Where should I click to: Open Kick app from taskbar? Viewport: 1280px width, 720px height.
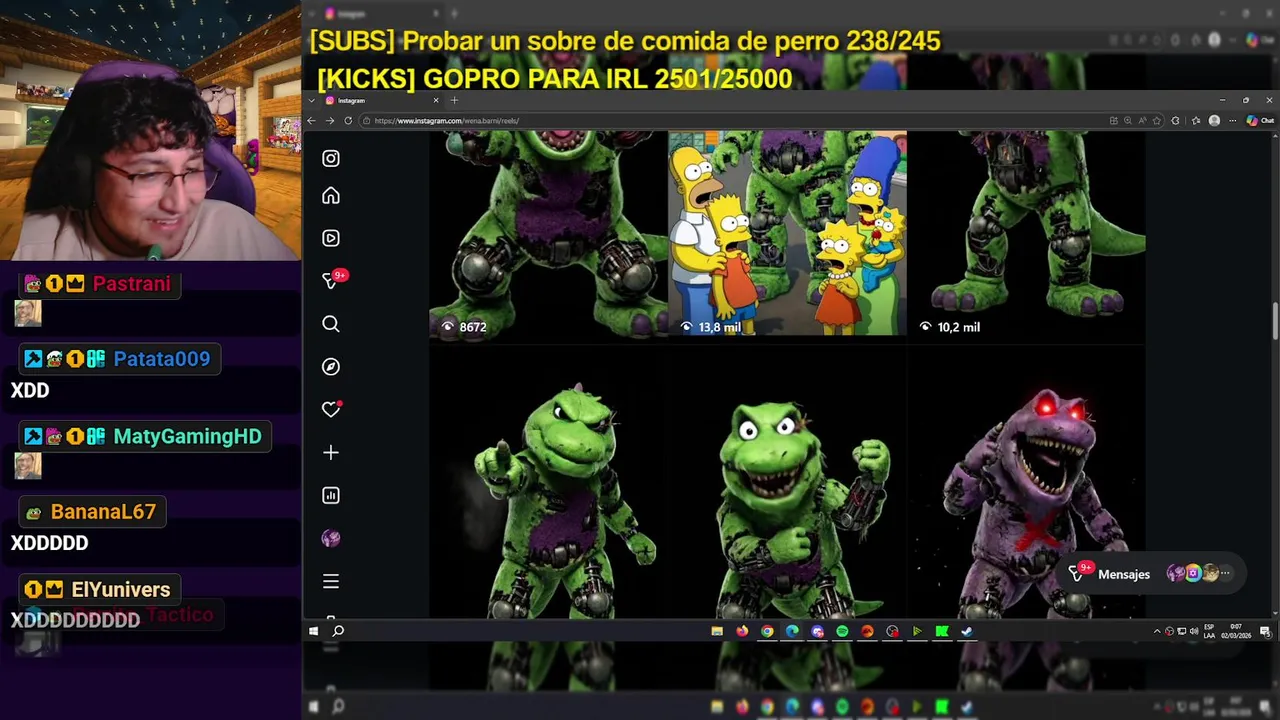coord(942,631)
